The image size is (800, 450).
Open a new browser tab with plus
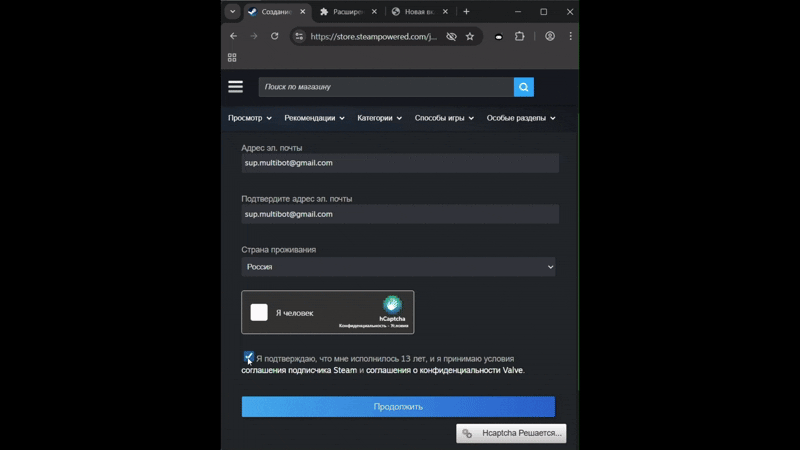(x=466, y=12)
